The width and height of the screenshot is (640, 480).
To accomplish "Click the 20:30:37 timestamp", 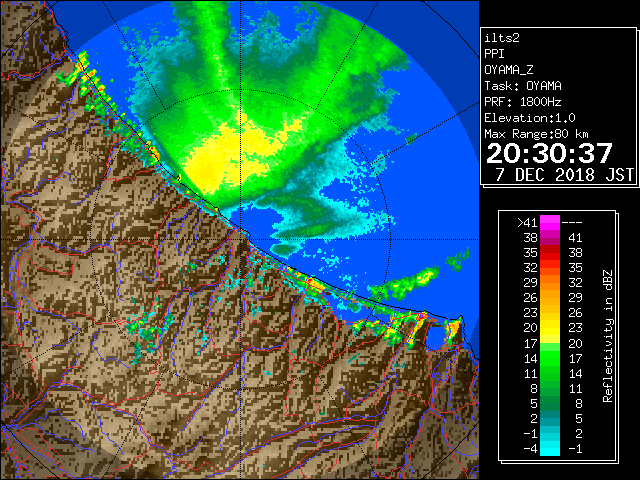I will (x=549, y=153).
